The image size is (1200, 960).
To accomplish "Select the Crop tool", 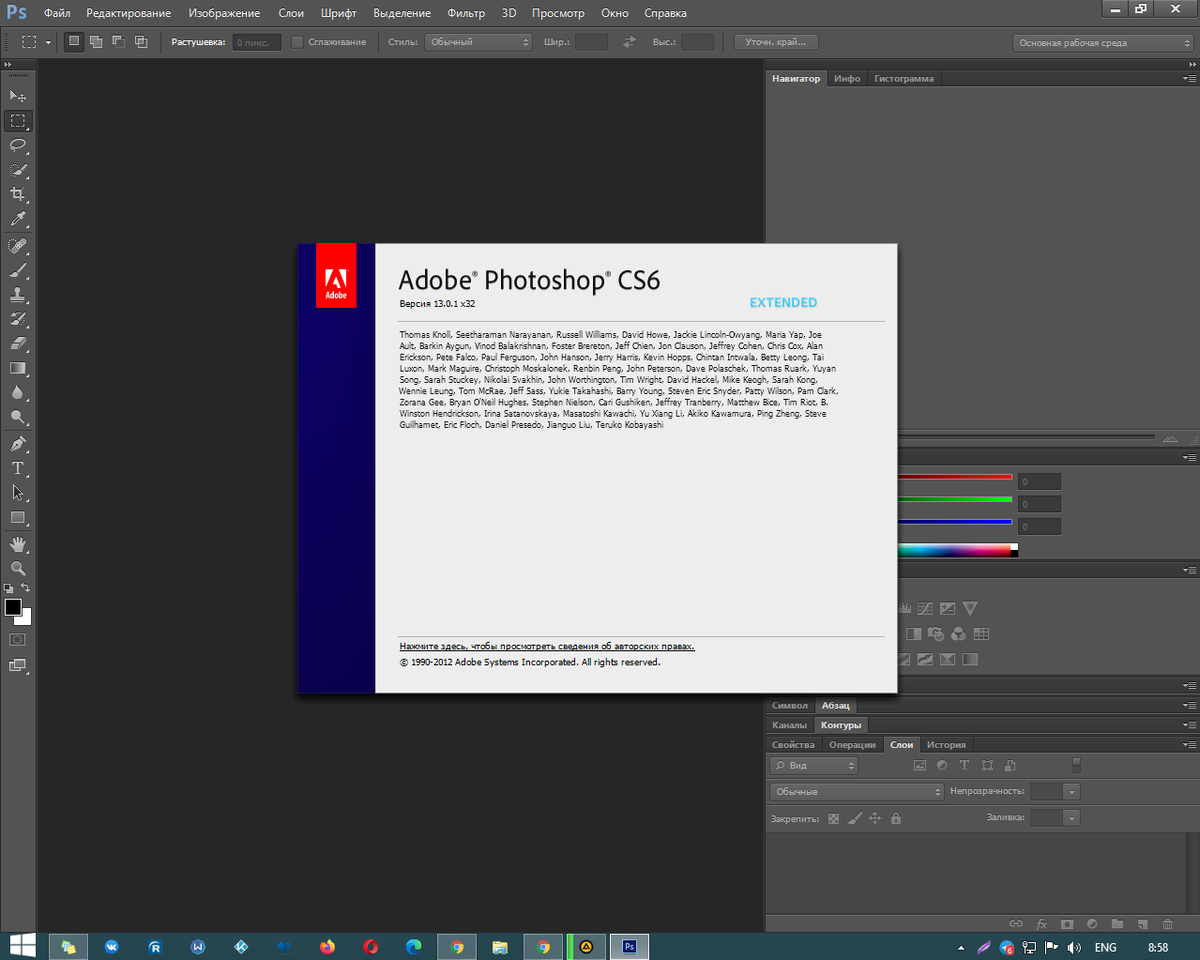I will pos(18,194).
